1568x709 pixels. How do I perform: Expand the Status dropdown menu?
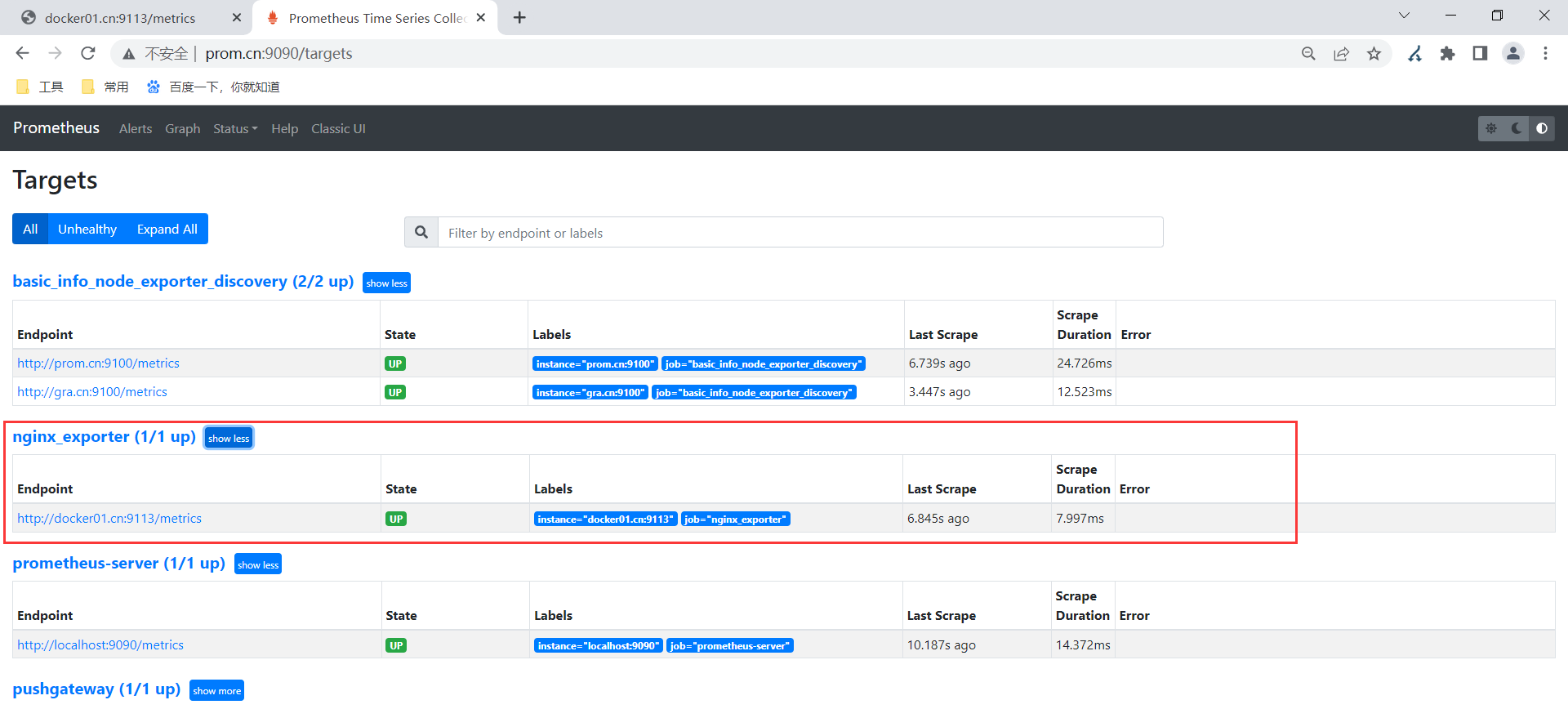pos(235,129)
